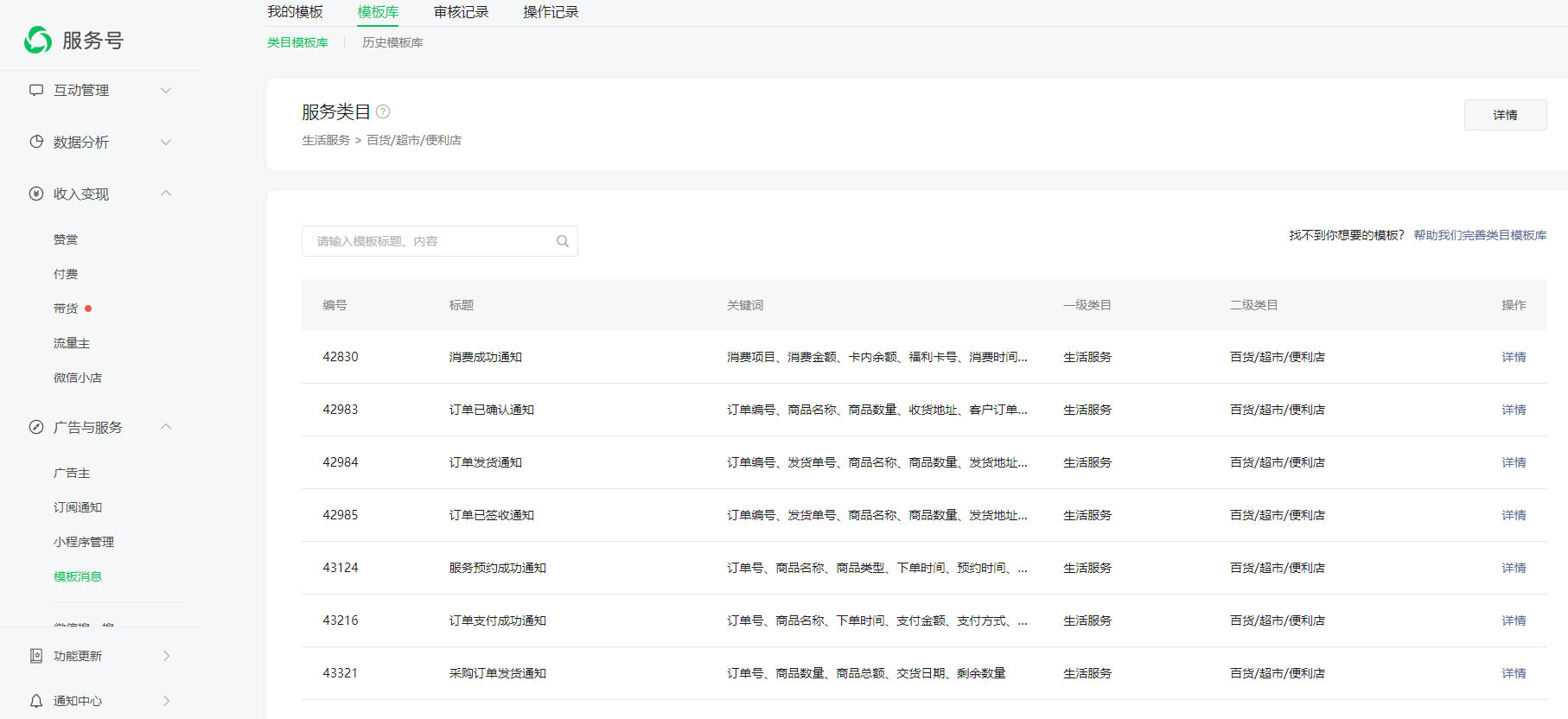The width and height of the screenshot is (1568, 719).
Task: Select the 模板库 tab
Action: (x=378, y=12)
